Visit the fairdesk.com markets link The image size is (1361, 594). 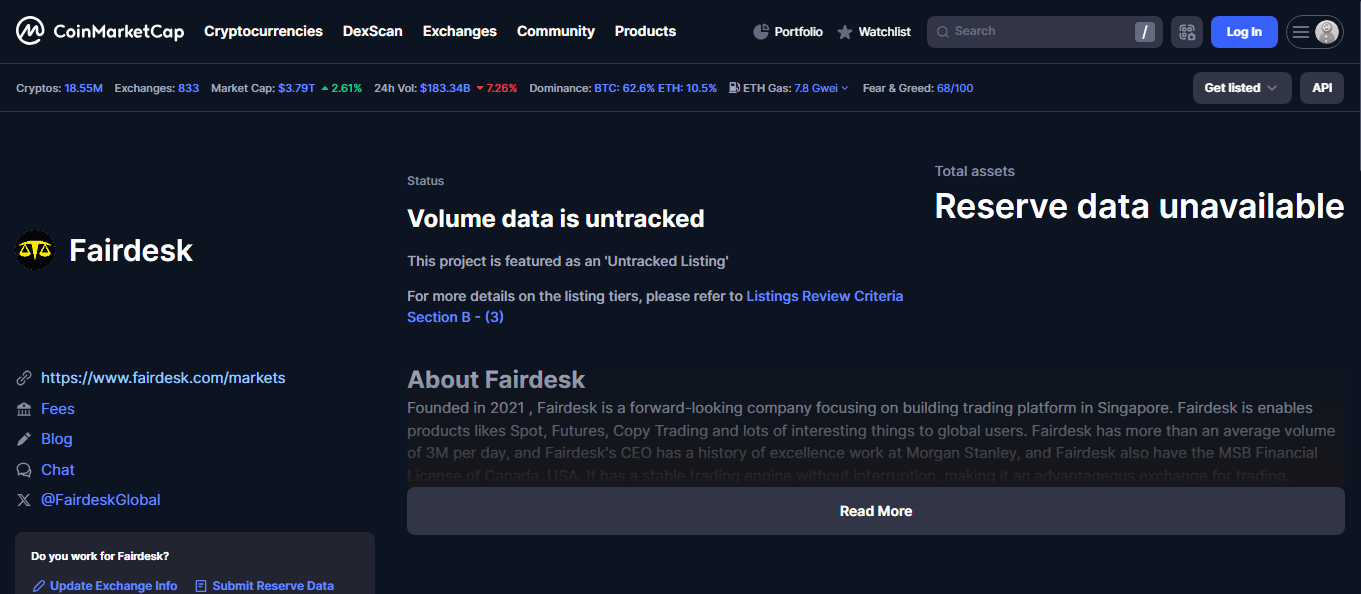[163, 378]
